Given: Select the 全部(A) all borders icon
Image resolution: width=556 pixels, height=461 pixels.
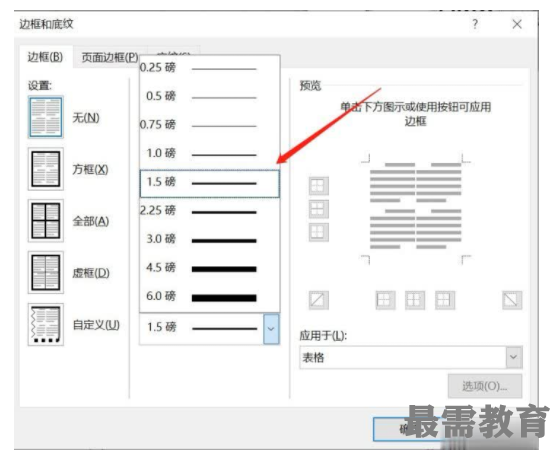Looking at the screenshot, I should click(46, 221).
